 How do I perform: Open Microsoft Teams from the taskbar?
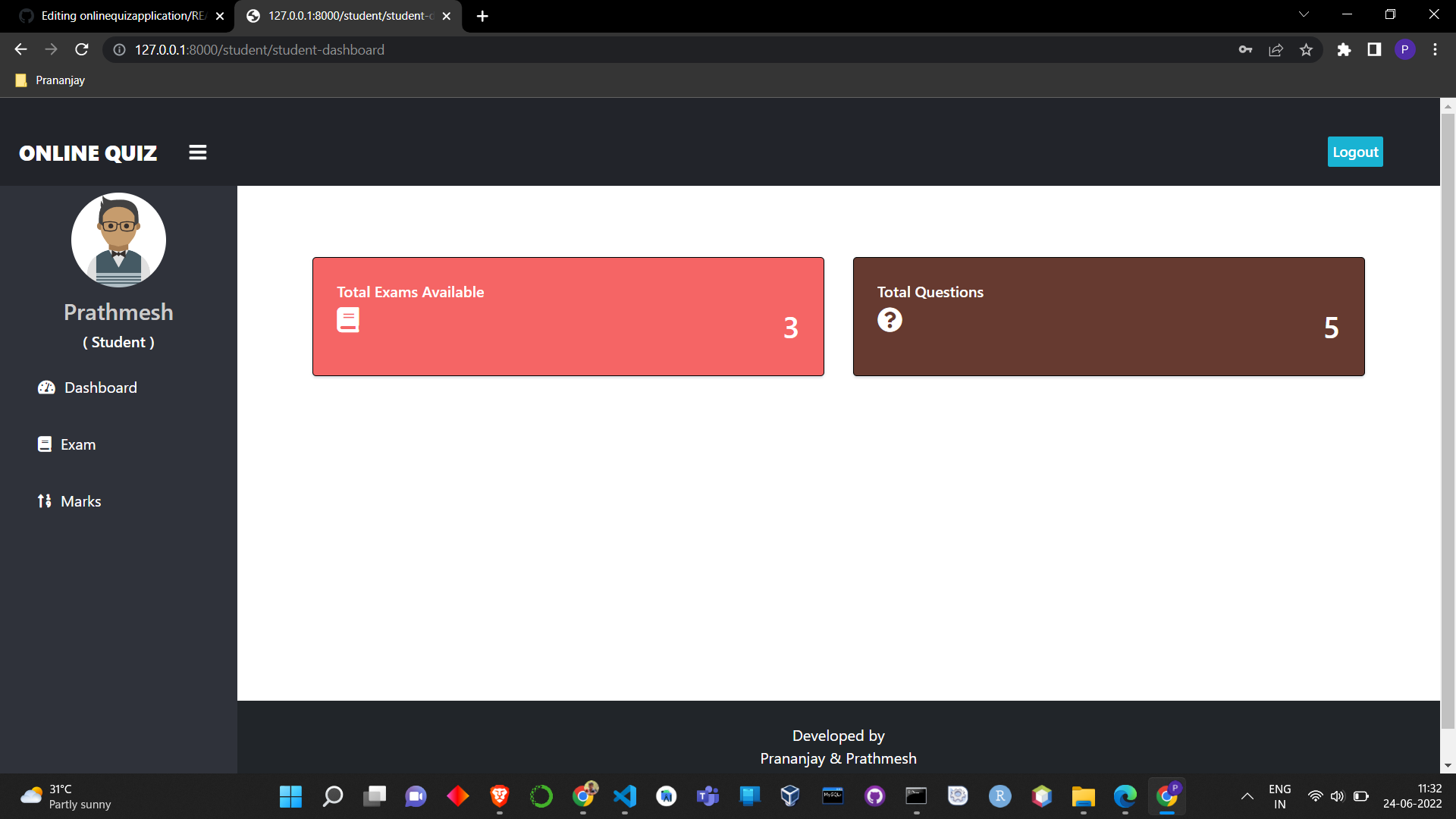point(707,796)
